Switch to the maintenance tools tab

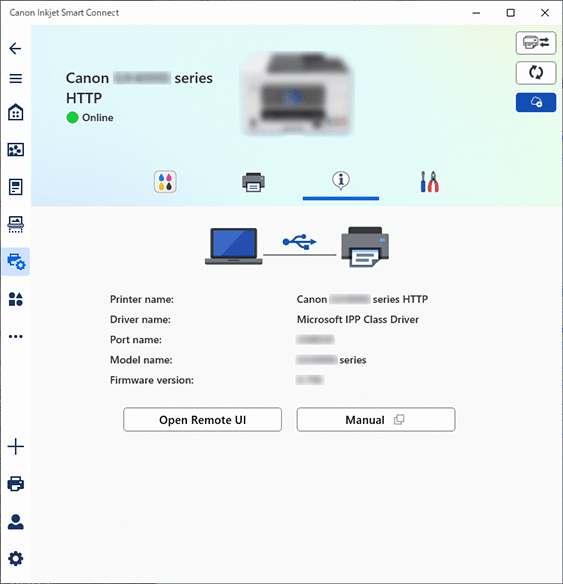click(x=429, y=182)
